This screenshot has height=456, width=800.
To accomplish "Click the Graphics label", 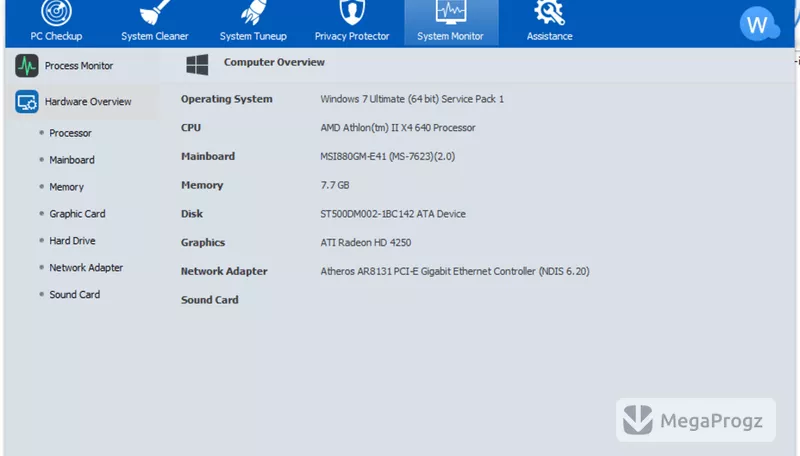I will click(203, 243).
